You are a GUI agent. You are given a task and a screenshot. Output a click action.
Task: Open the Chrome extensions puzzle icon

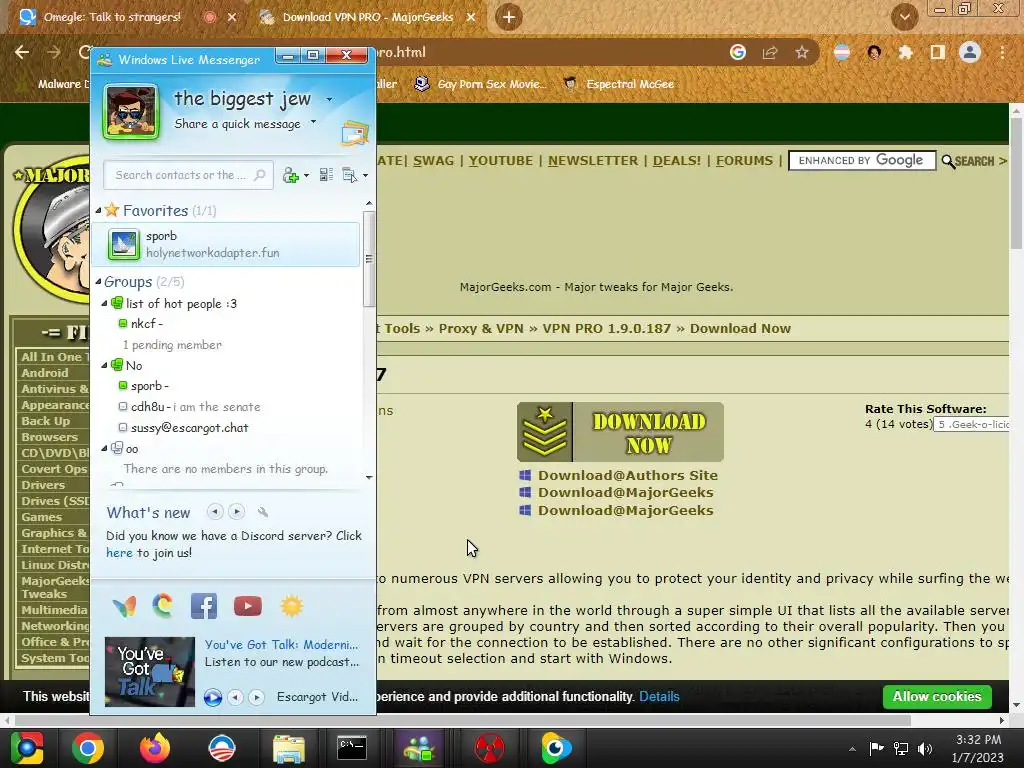(x=905, y=52)
